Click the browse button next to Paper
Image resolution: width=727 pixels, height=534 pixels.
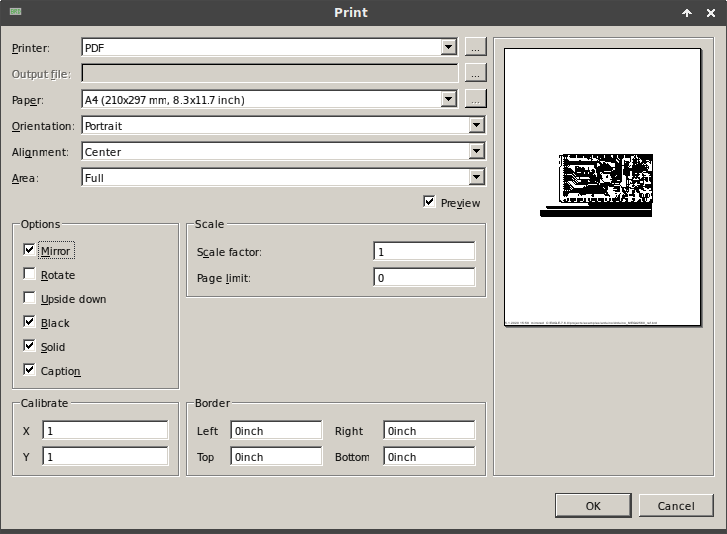click(476, 99)
